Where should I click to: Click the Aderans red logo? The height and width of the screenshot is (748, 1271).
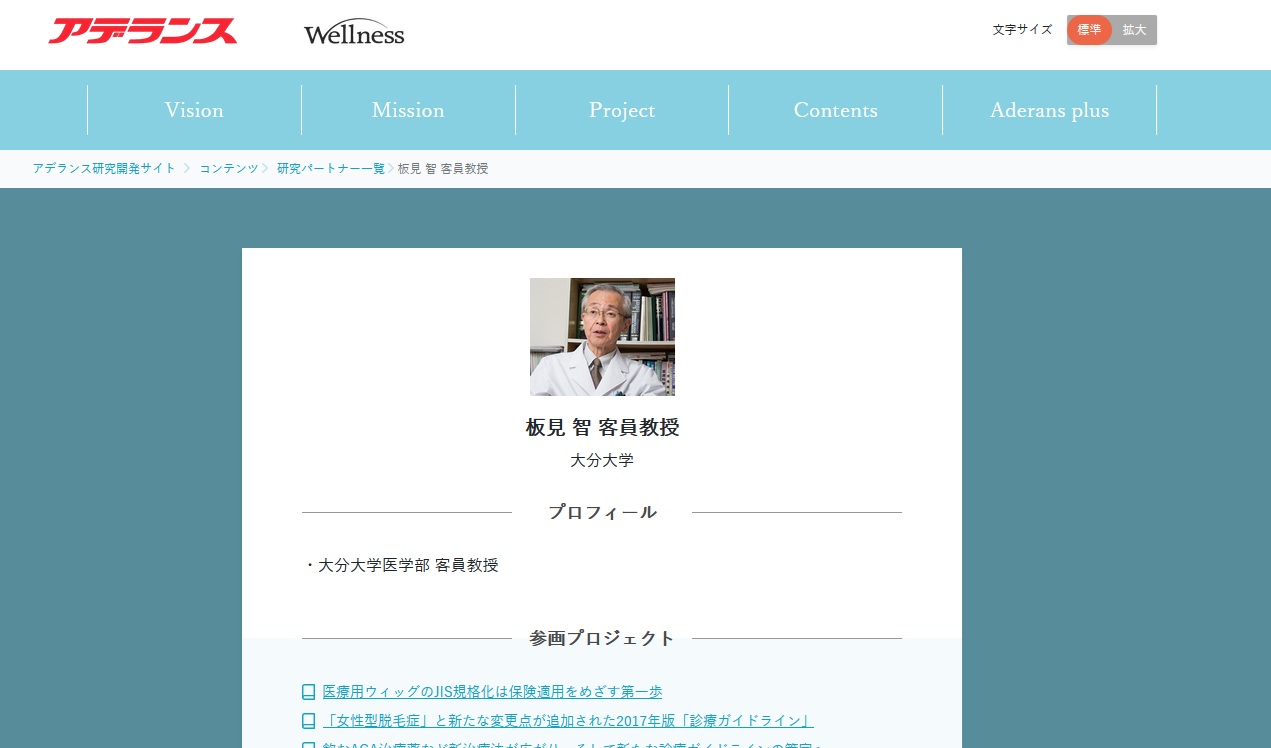(x=142, y=31)
